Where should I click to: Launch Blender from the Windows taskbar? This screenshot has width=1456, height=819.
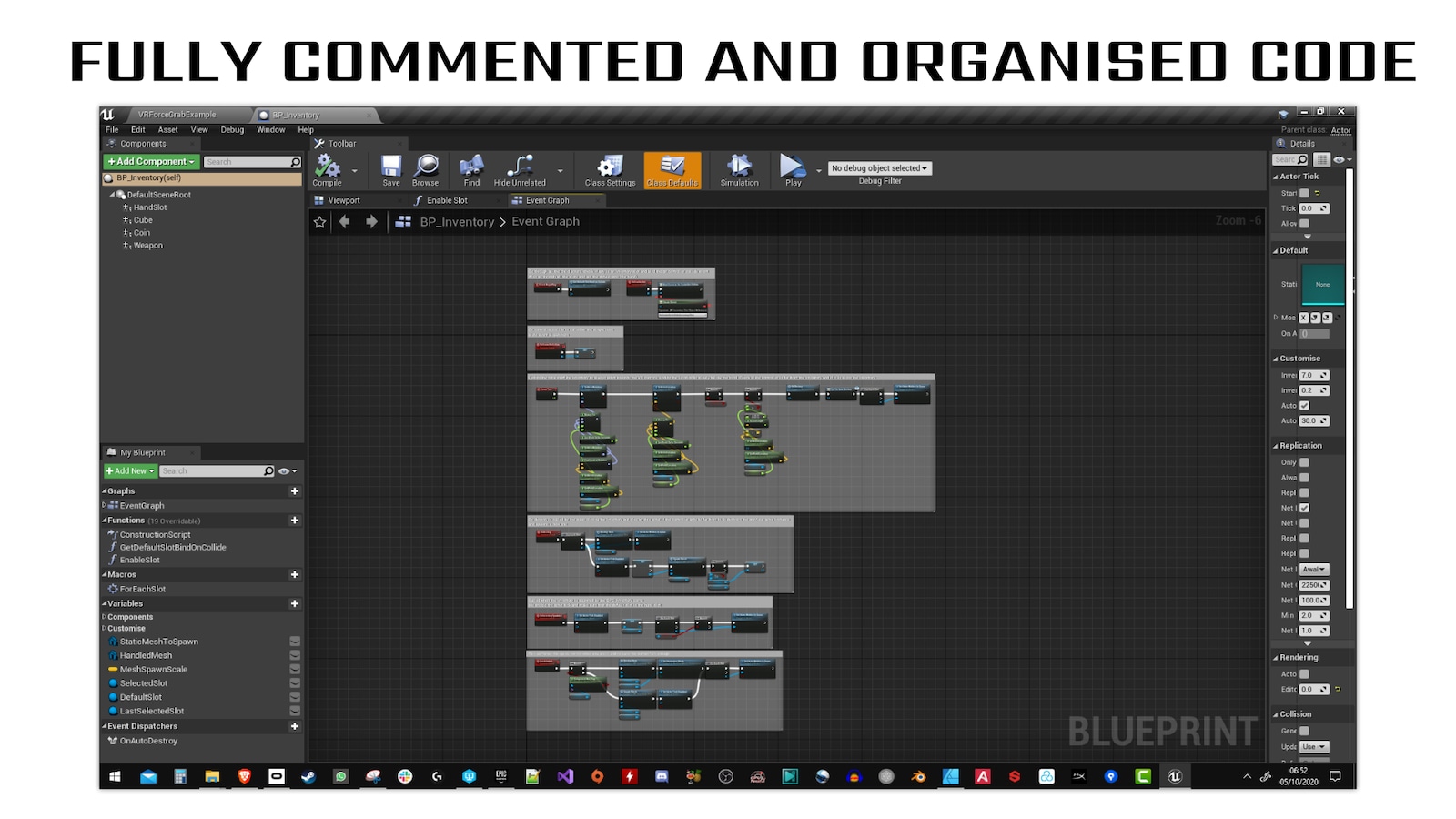tap(918, 776)
